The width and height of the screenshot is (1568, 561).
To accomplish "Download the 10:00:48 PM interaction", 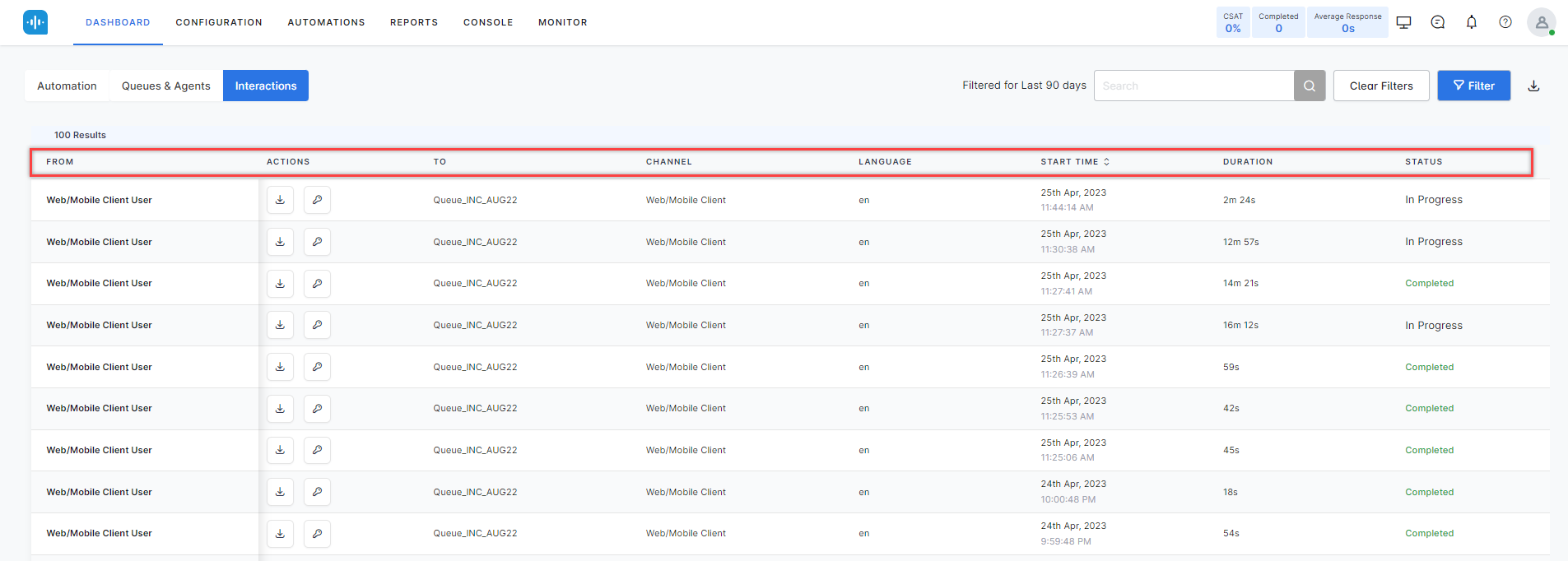I will [280, 492].
